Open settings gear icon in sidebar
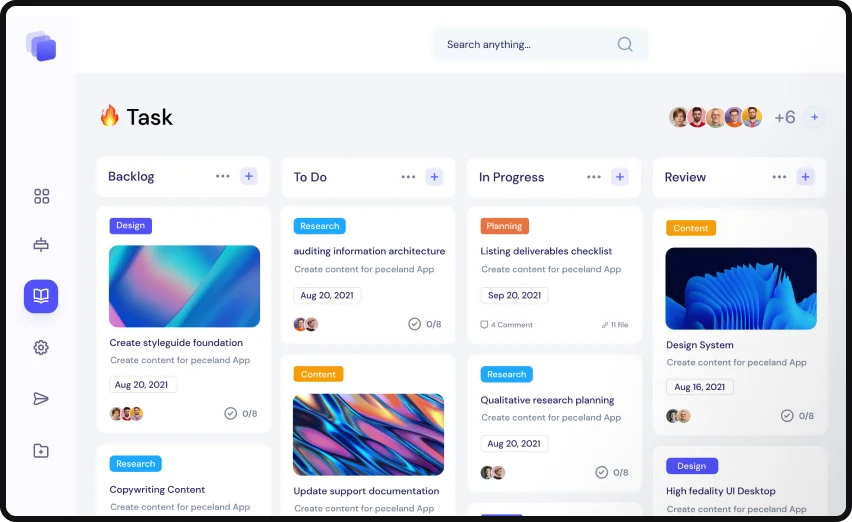The width and height of the screenshot is (852, 522). [41, 347]
